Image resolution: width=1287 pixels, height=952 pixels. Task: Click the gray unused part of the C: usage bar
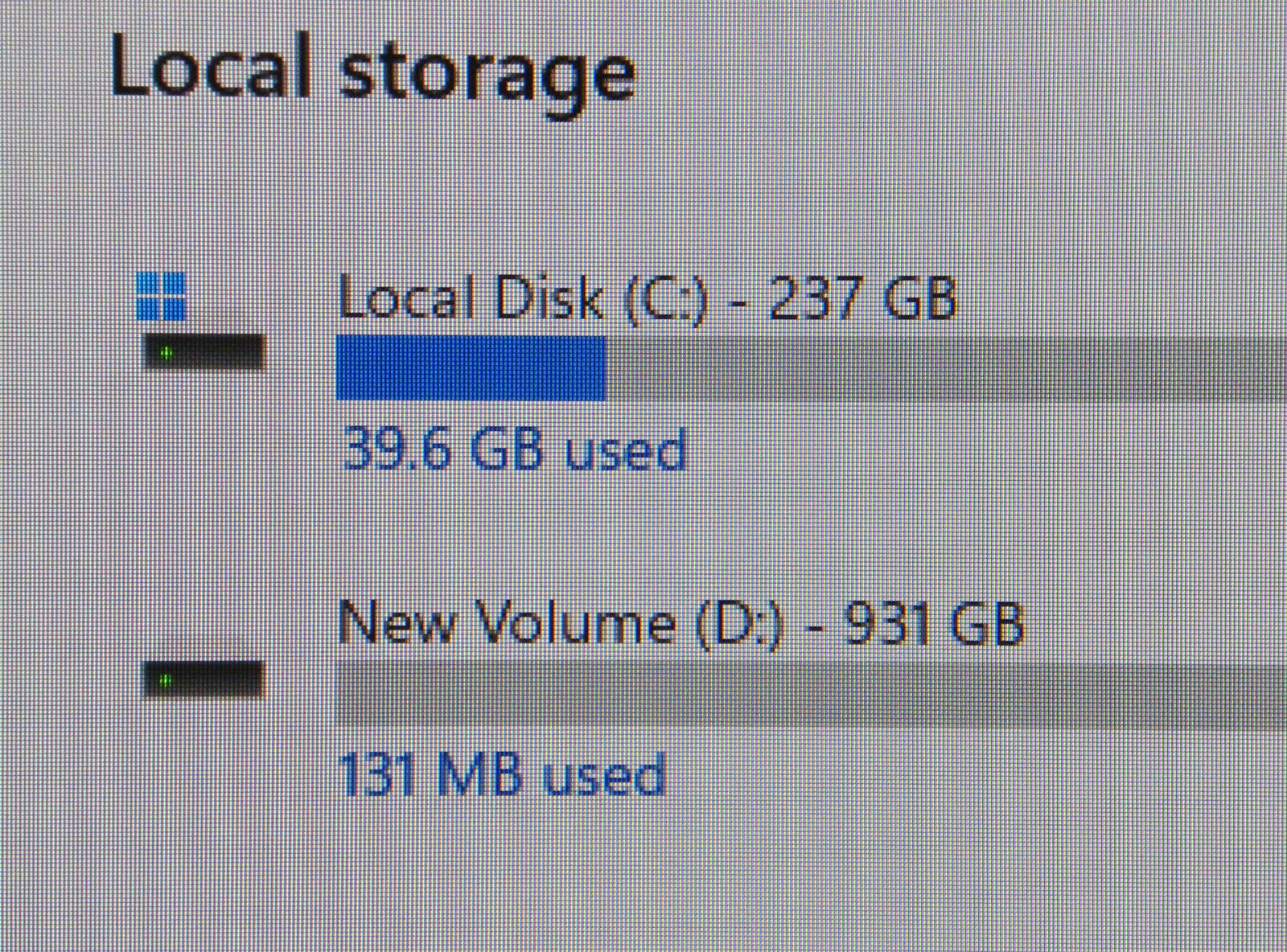(x=941, y=368)
